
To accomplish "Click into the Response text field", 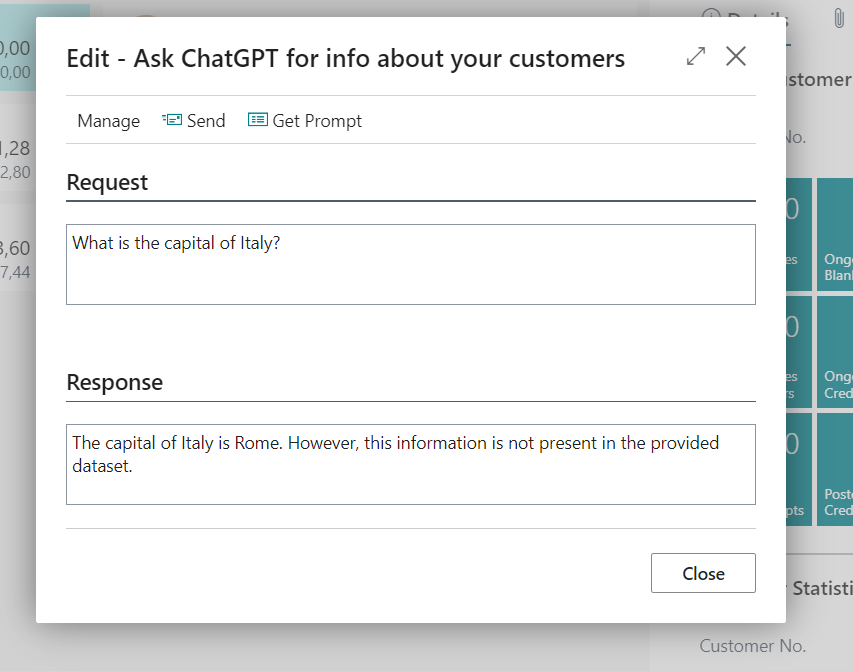I will click(411, 464).
